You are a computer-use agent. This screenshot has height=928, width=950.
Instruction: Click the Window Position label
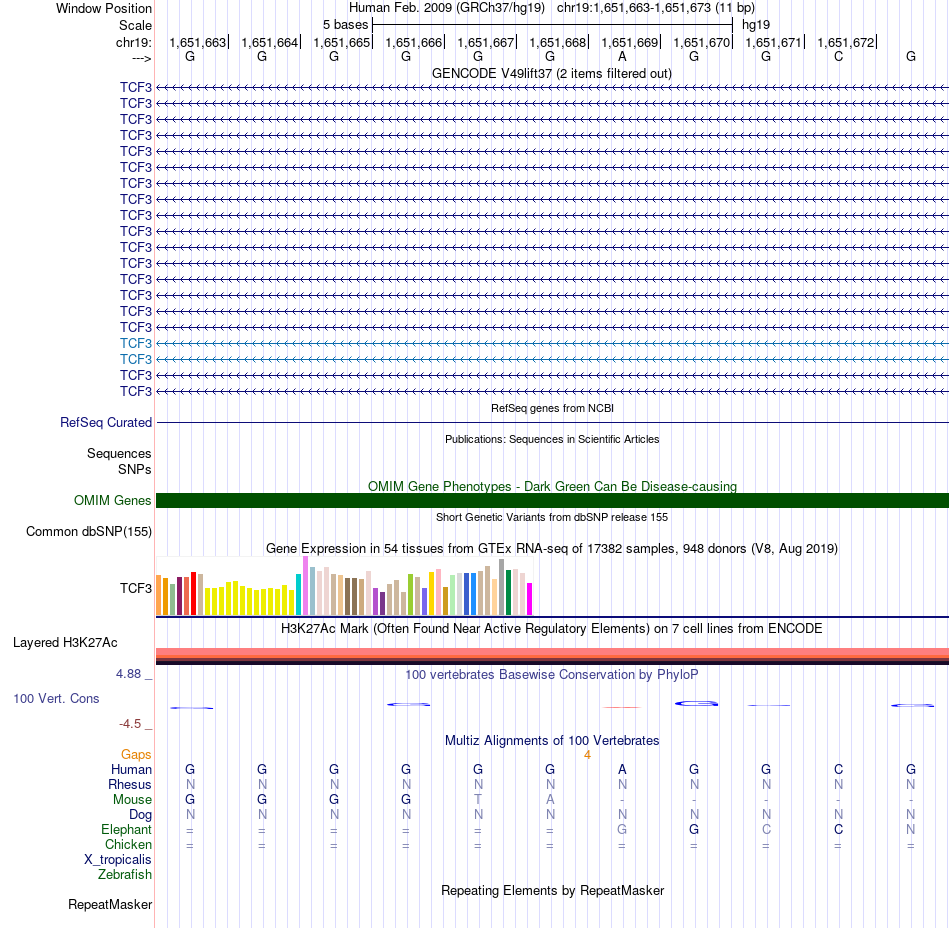[104, 8]
